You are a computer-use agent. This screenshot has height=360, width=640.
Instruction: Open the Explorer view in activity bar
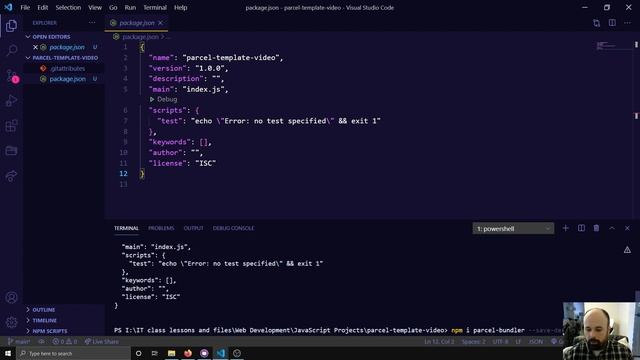tap(11, 26)
